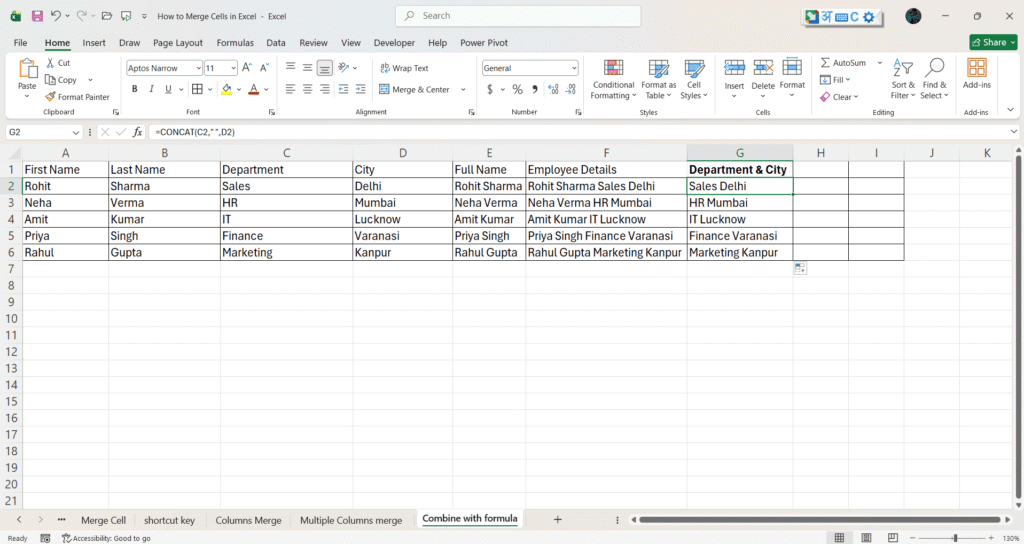Increase font size with the larger A icon
The width and height of the screenshot is (1024, 544).
click(x=247, y=67)
